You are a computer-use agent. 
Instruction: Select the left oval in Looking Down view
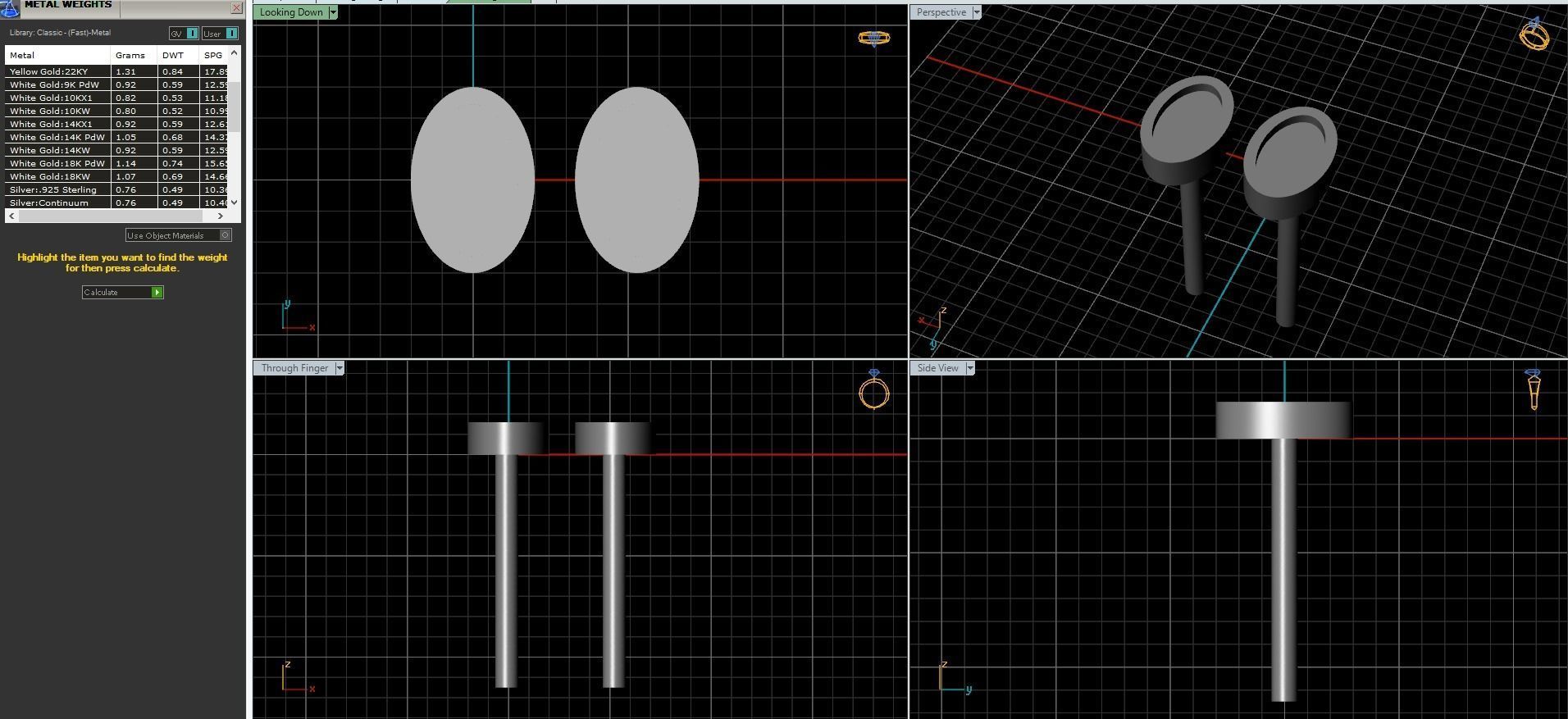tap(472, 180)
